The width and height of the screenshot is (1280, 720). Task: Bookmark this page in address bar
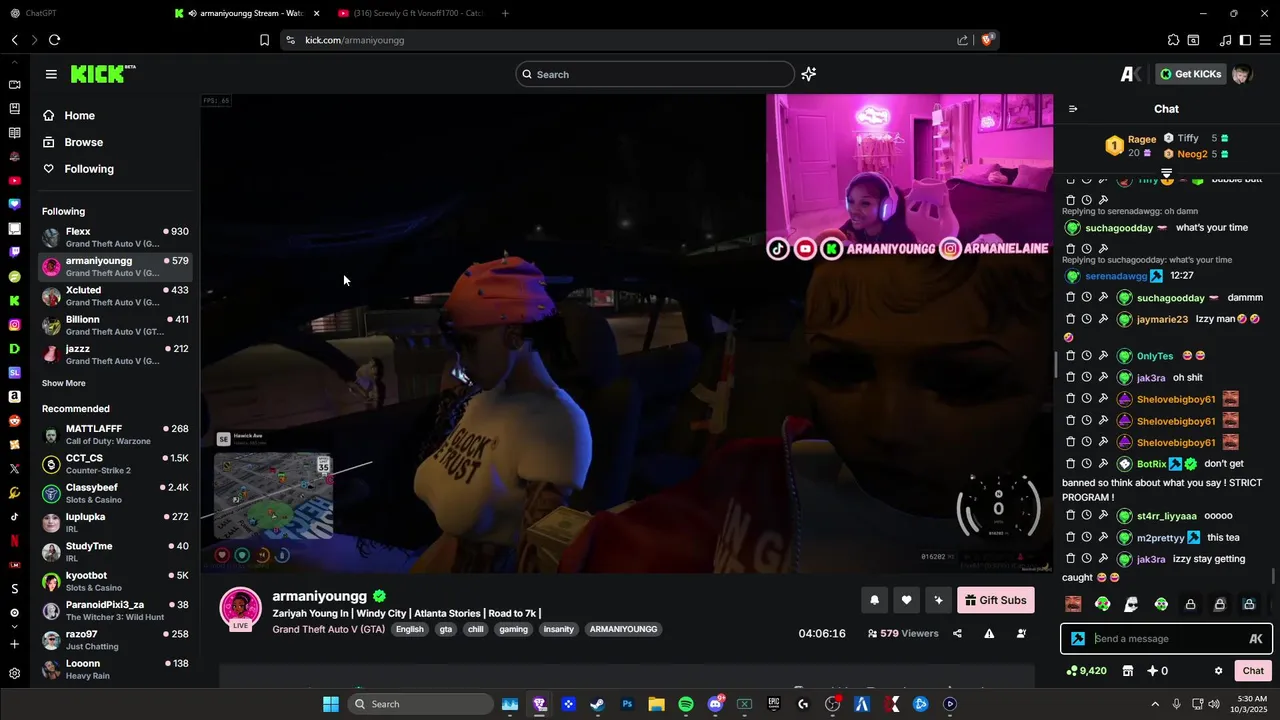click(264, 40)
